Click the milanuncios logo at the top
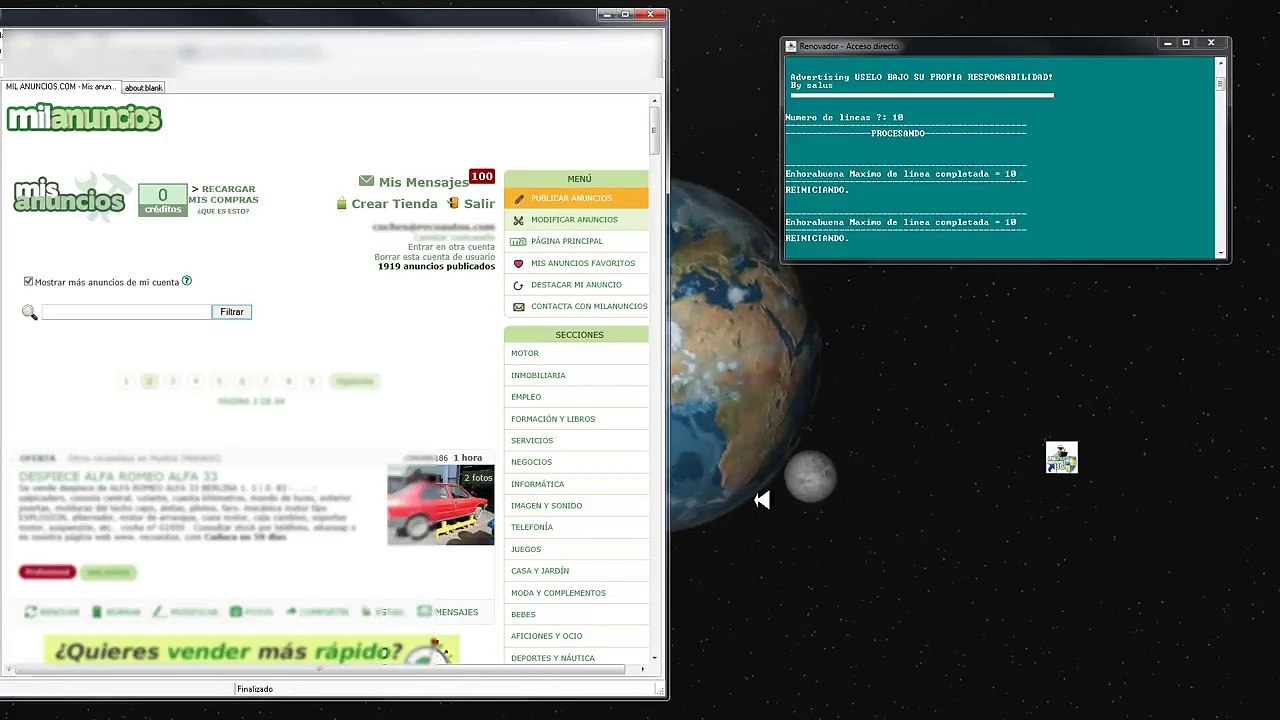Viewport: 1280px width, 720px height. pyautogui.click(x=84, y=118)
